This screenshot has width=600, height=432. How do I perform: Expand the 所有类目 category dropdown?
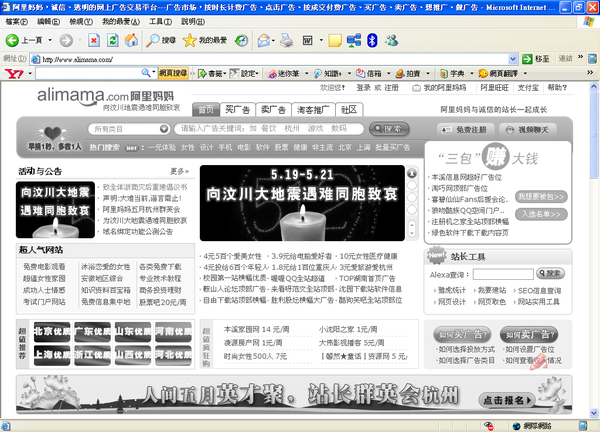164,129
